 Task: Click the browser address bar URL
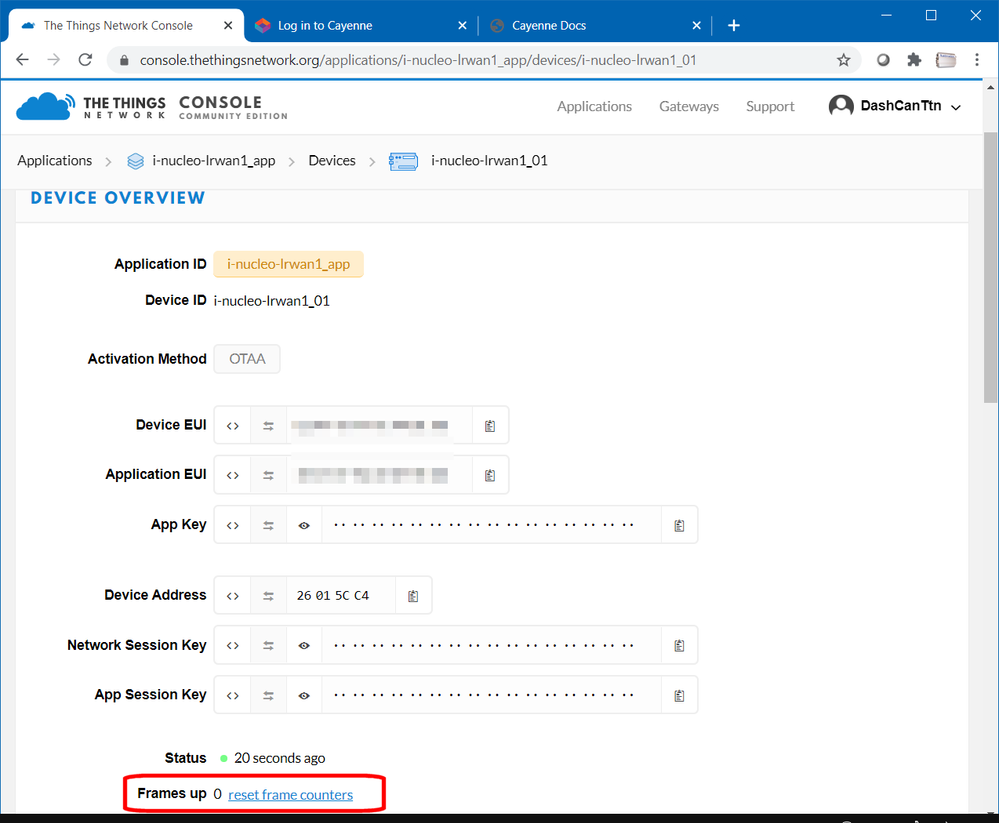click(418, 60)
